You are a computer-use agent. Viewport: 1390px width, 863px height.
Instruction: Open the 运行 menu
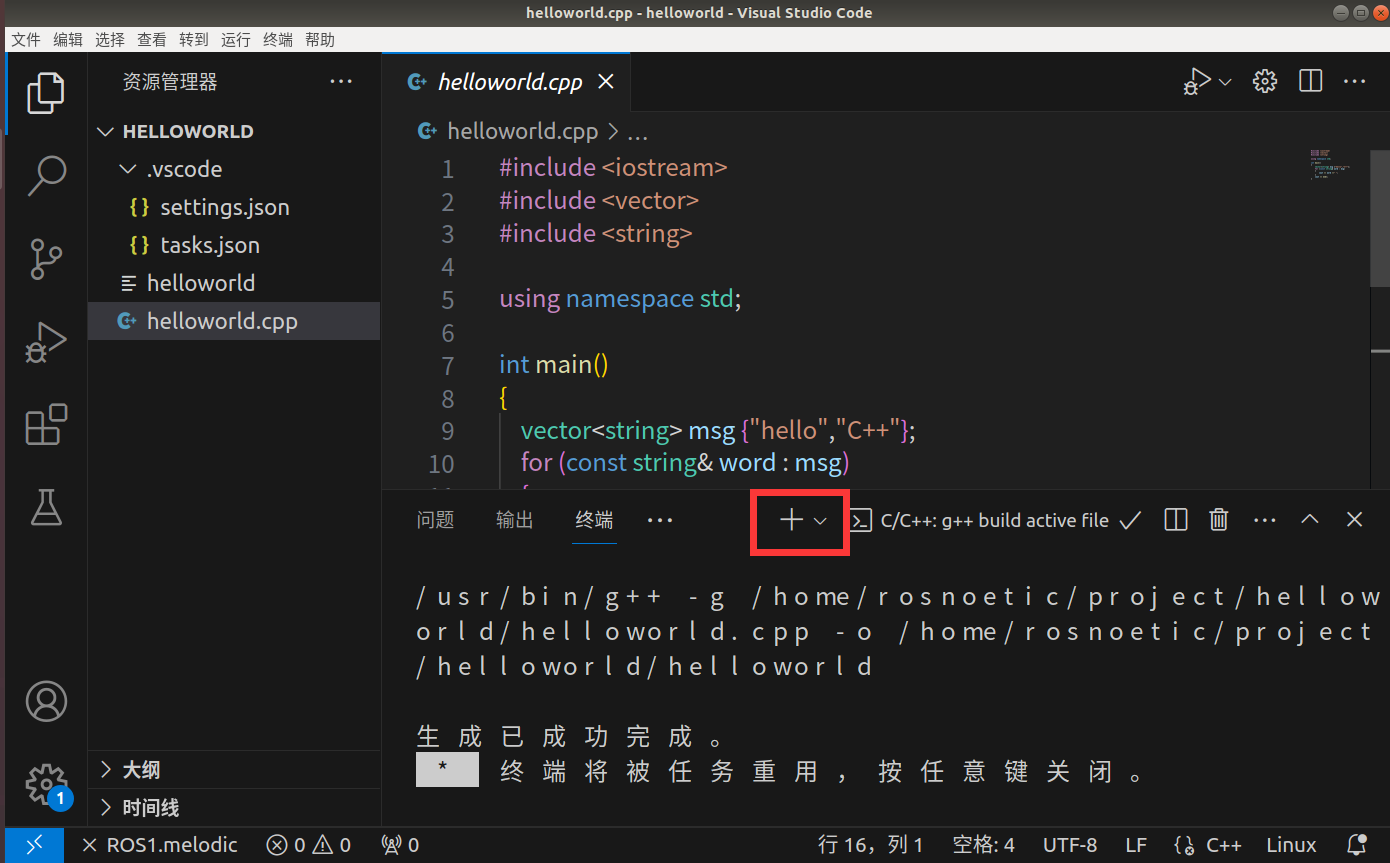coord(235,39)
